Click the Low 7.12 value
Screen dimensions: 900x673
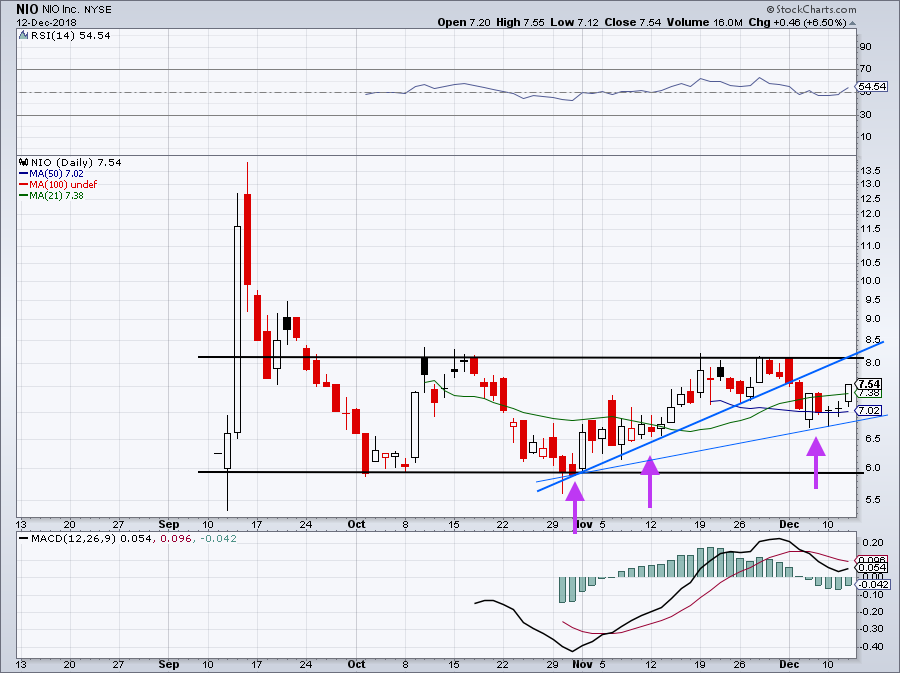click(x=574, y=22)
